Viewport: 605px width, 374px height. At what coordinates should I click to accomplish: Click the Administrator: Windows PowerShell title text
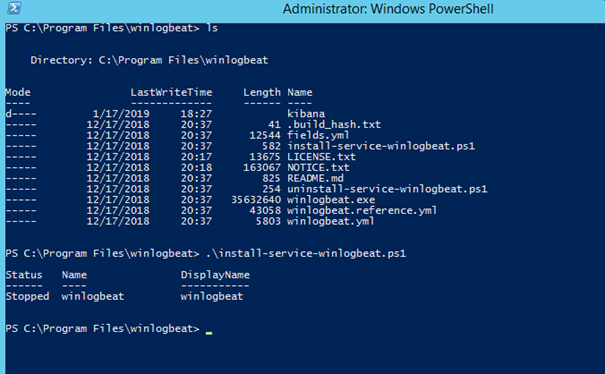tap(388, 9)
